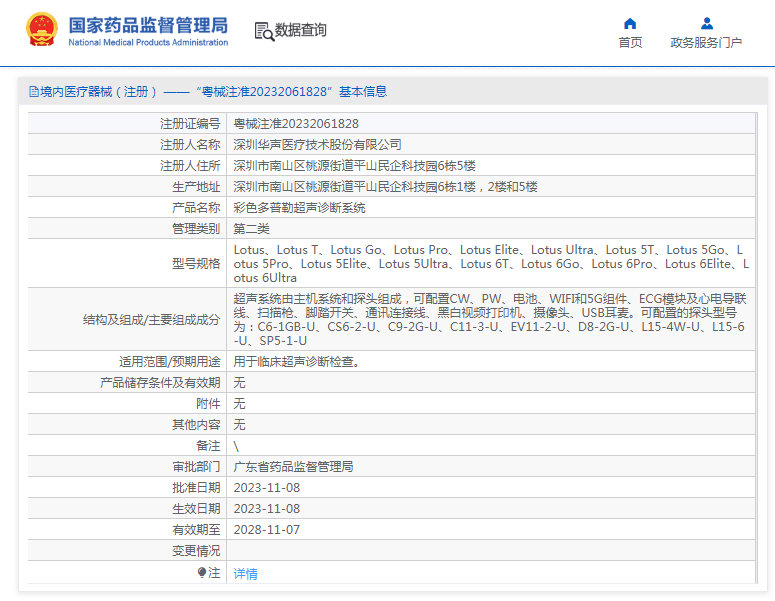This screenshot has height=601, width=775.
Task: Click the backslash value in 备注 row
Action: (x=236, y=446)
